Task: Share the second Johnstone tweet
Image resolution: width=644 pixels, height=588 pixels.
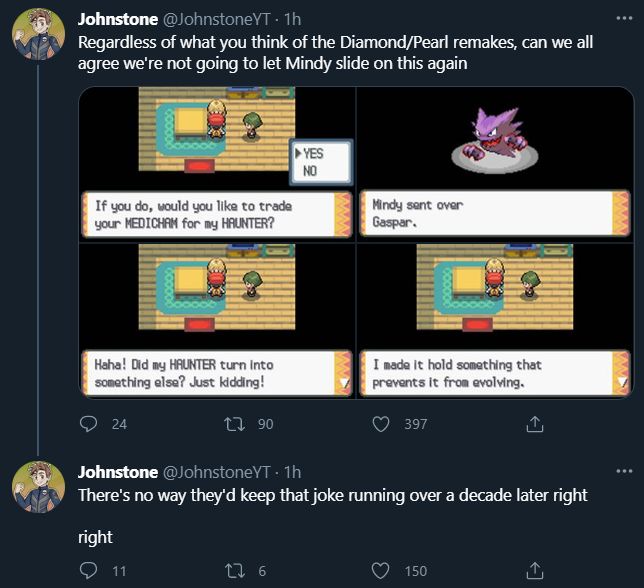Action: point(534,570)
